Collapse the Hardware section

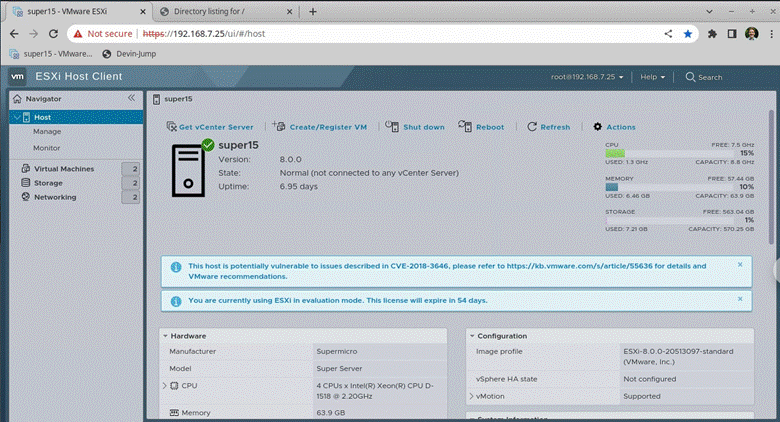coord(165,336)
